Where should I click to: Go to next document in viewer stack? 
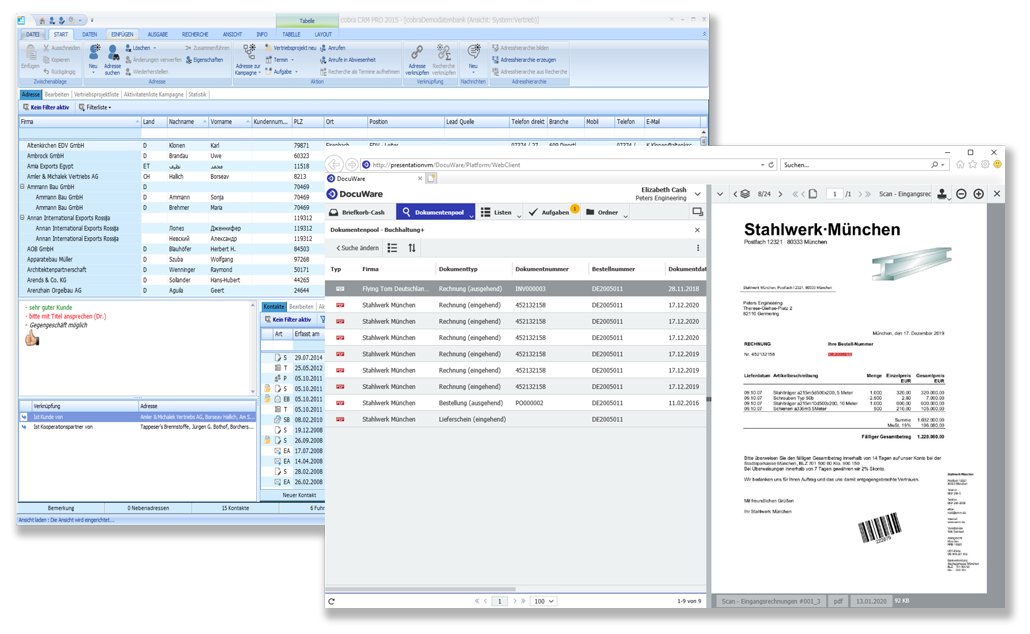(x=780, y=194)
